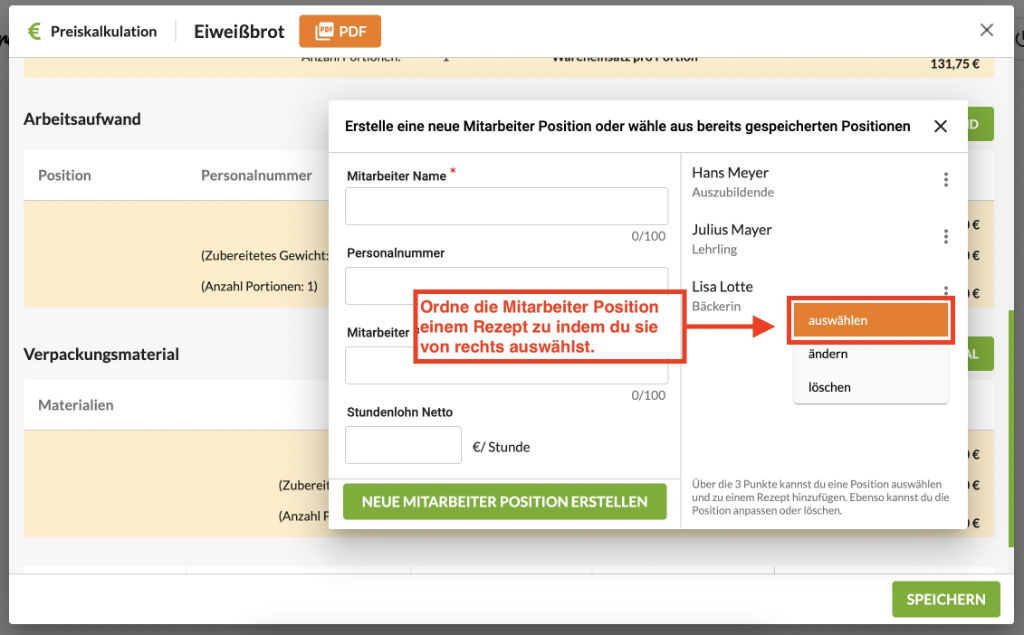This screenshot has height=635, width=1024.
Task: Click the green Speichern button
Action: point(945,599)
